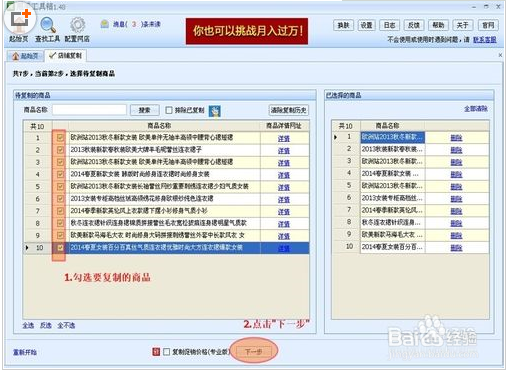Screen dimensions: 506x373
Task: Click the 反馈 button
Action: click(414, 25)
